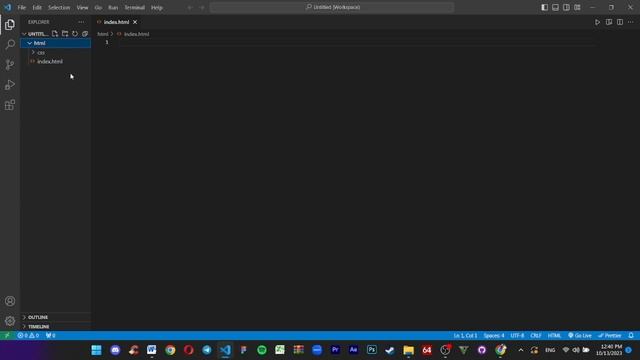Click the Run play icon in the editor toolbar
The width and height of the screenshot is (640, 360).
(x=598, y=22)
